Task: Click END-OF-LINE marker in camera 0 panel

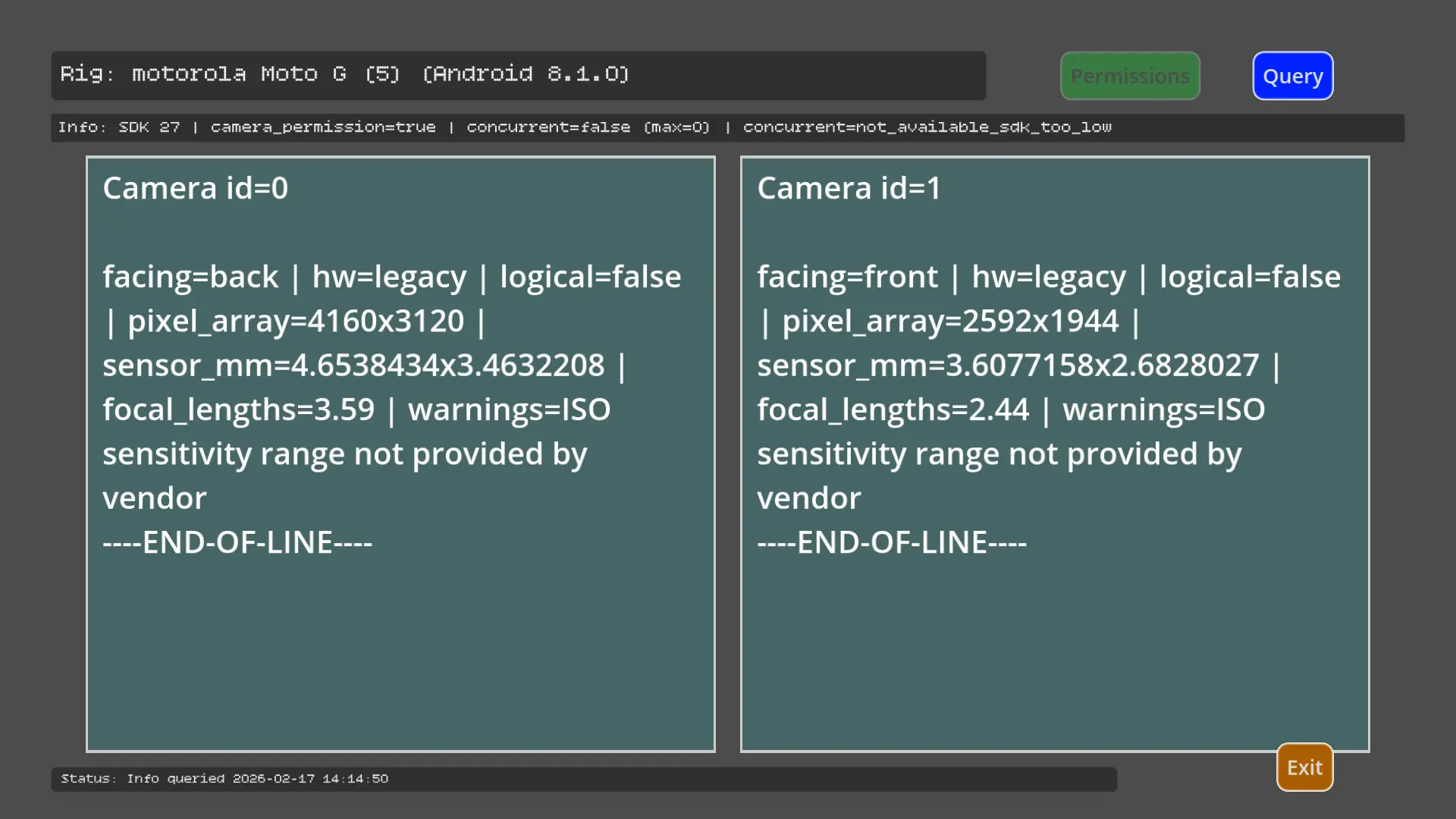Action: [x=237, y=543]
